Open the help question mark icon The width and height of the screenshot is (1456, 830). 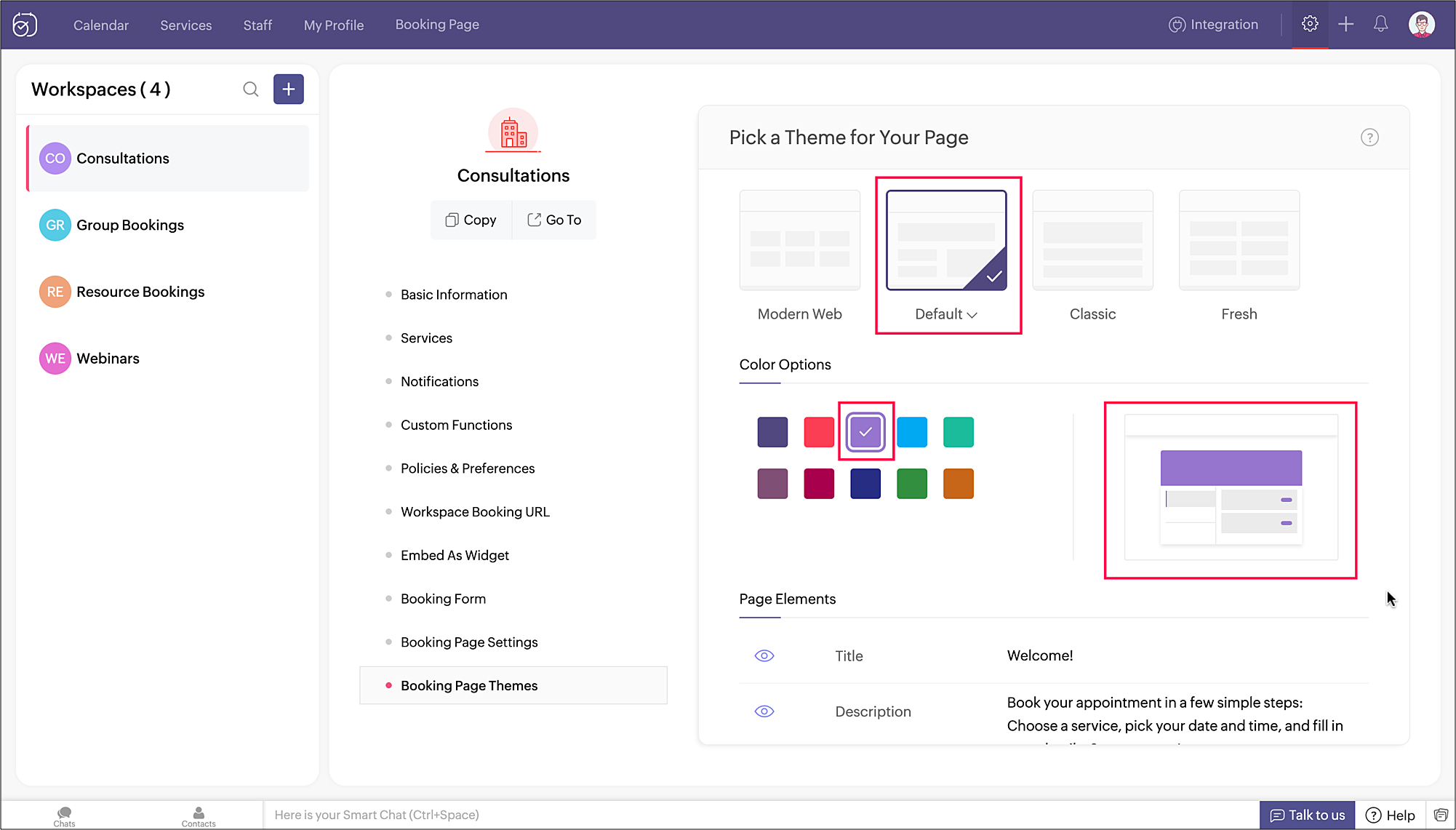pyautogui.click(x=1369, y=137)
